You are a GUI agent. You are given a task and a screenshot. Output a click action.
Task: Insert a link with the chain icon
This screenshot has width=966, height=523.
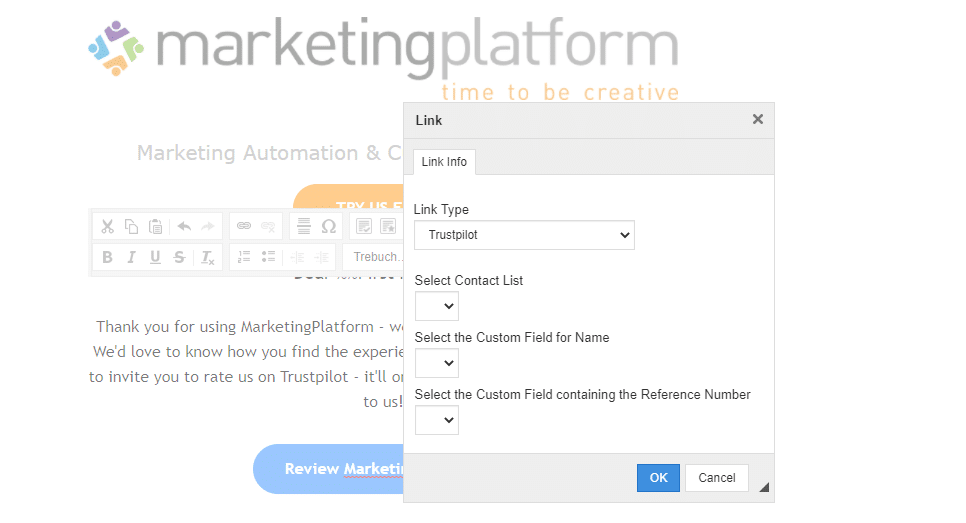244,226
